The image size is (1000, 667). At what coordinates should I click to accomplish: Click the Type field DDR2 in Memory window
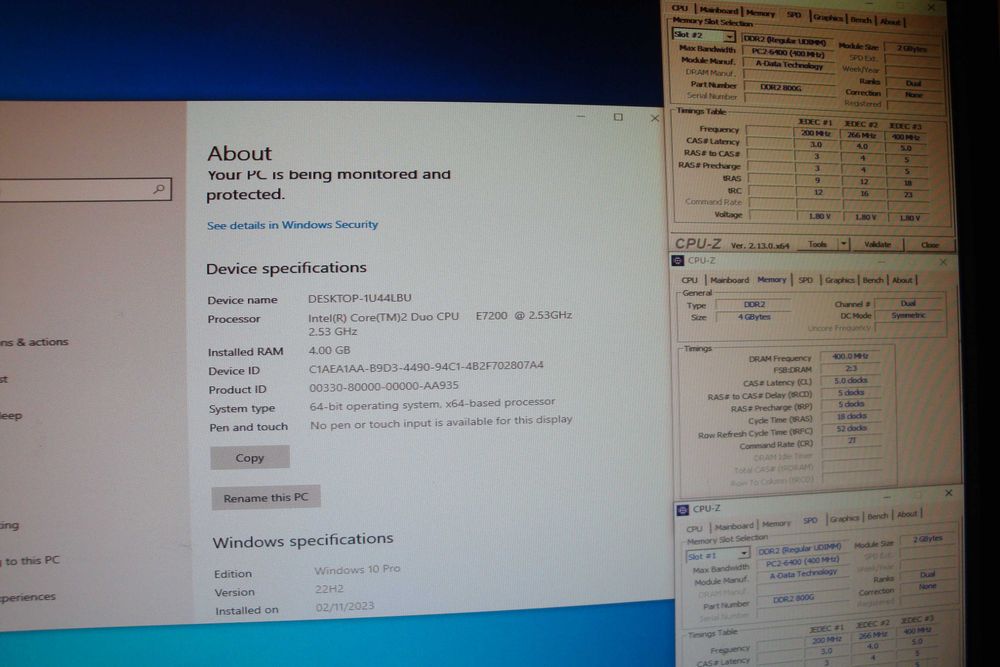tap(754, 305)
